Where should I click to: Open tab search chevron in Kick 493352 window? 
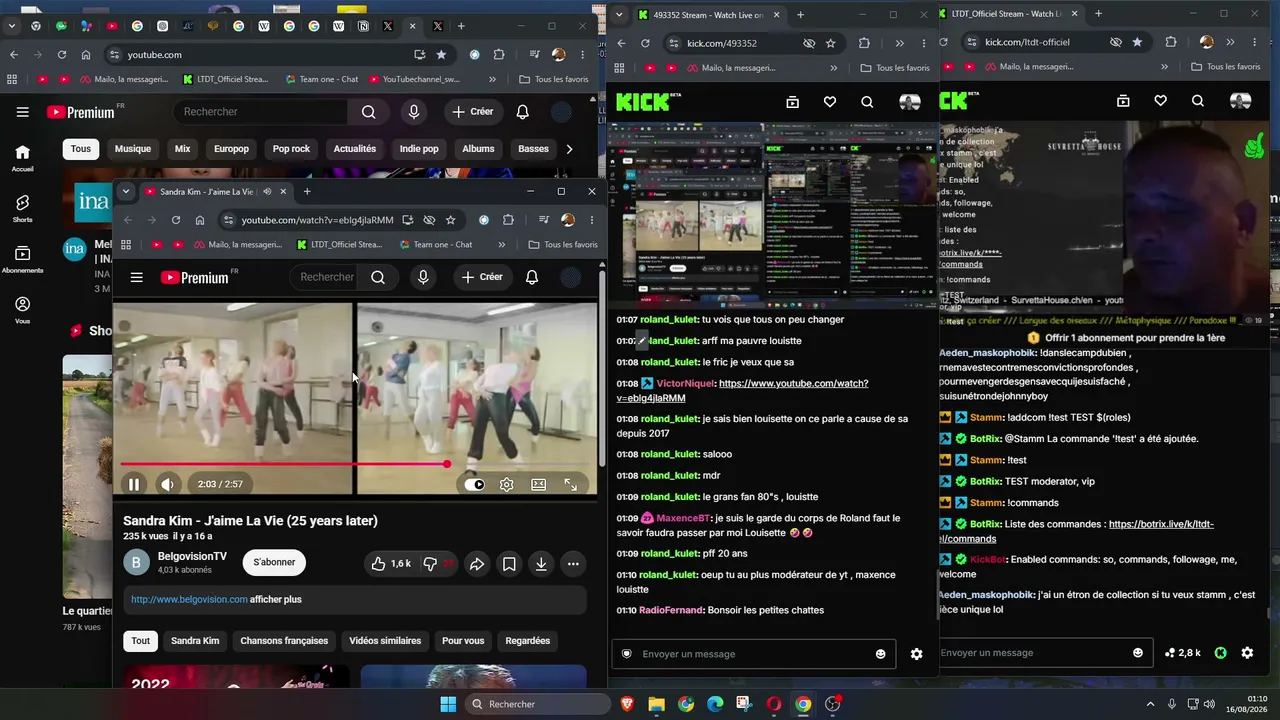pos(620,15)
